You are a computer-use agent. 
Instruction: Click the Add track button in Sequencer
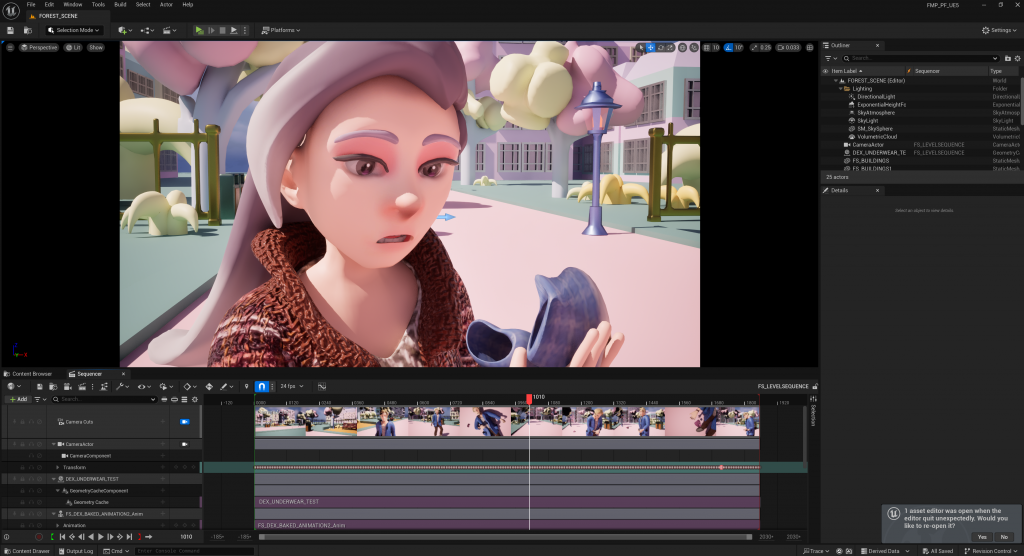click(x=18, y=399)
